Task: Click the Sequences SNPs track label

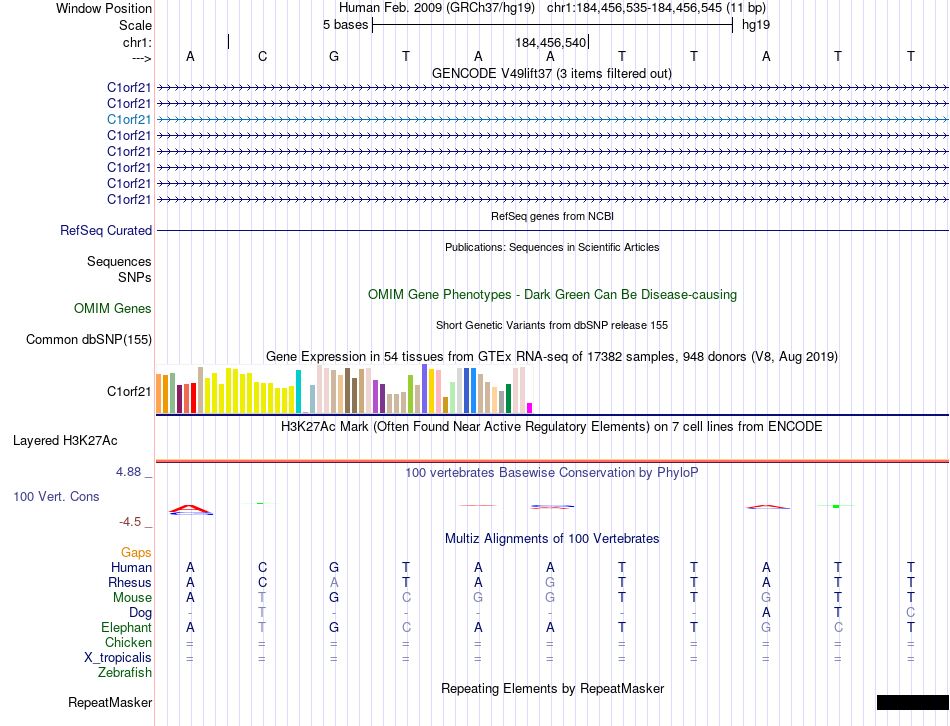Action: tap(119, 269)
